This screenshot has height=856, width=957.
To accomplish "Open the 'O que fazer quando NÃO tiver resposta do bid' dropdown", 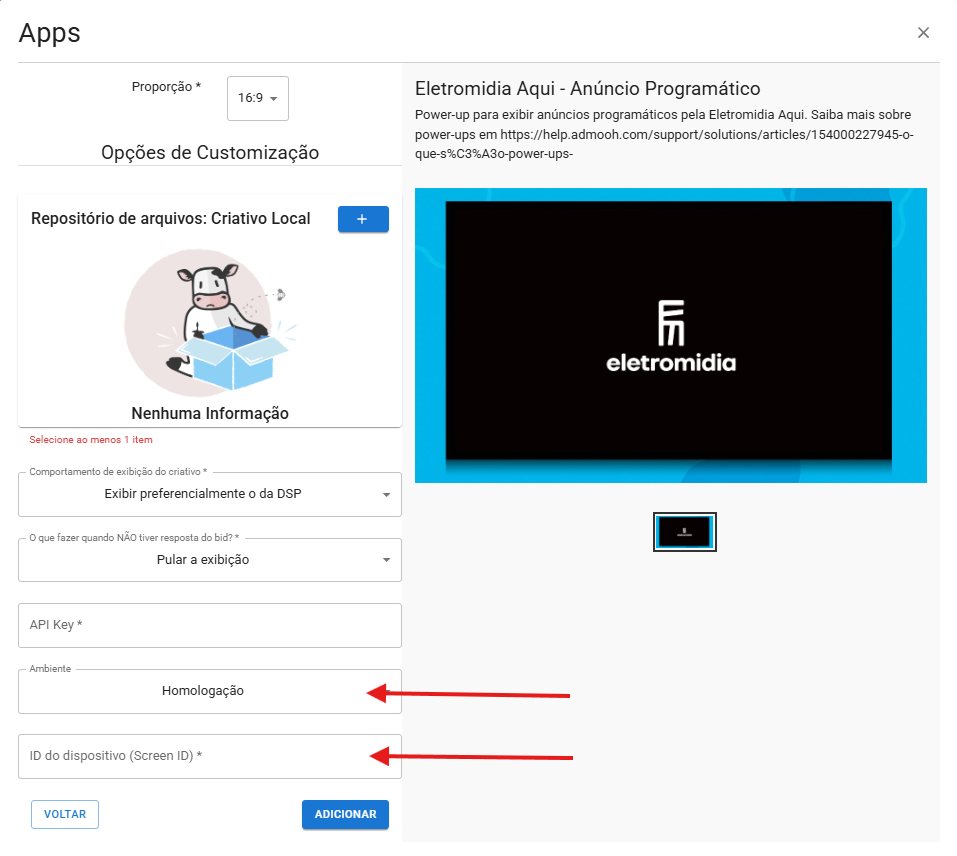I will (x=210, y=560).
